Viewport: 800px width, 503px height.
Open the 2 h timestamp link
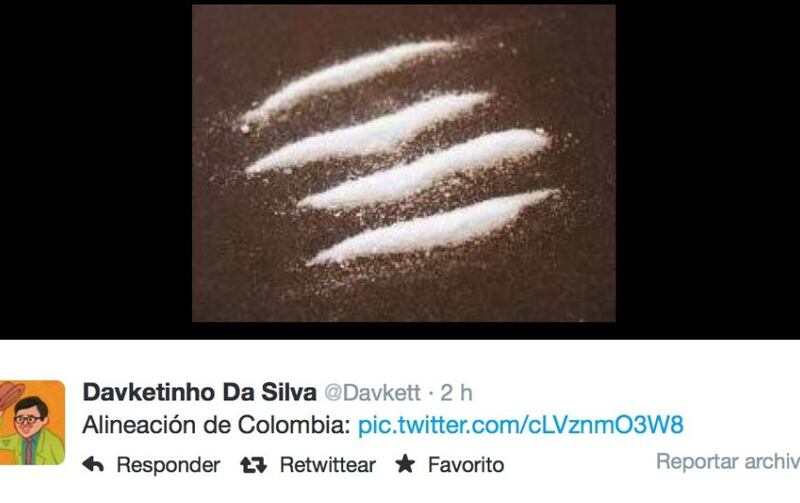click(456, 393)
